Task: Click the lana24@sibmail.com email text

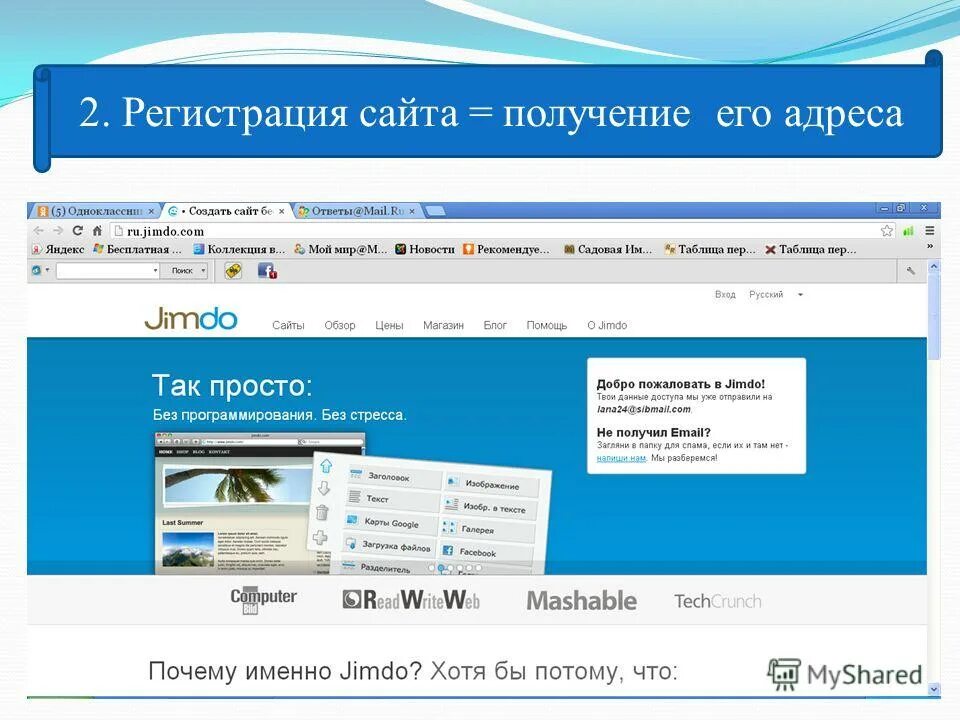Action: (643, 409)
